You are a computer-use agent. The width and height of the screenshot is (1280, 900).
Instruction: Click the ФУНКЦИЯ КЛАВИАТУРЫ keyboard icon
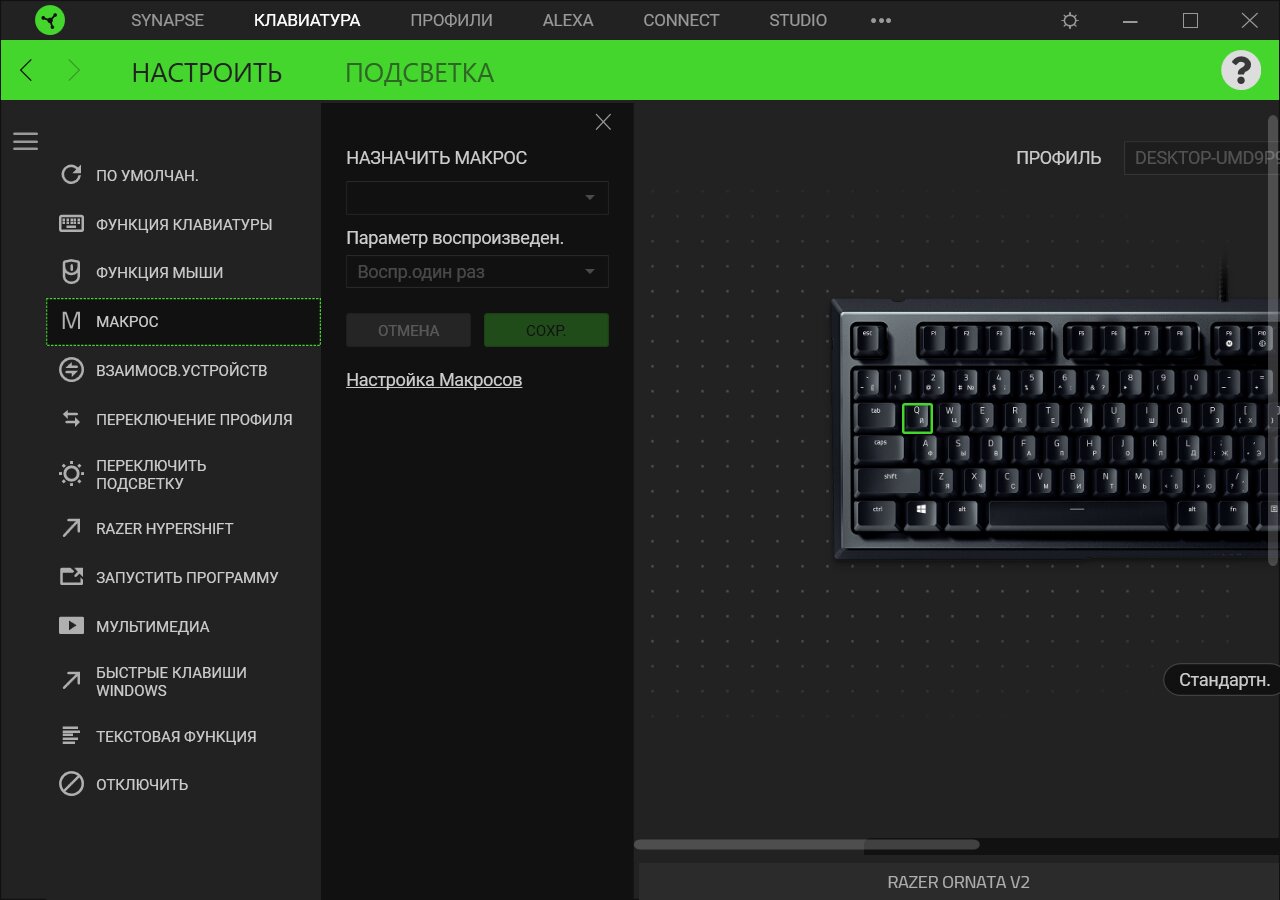pyautogui.click(x=71, y=224)
